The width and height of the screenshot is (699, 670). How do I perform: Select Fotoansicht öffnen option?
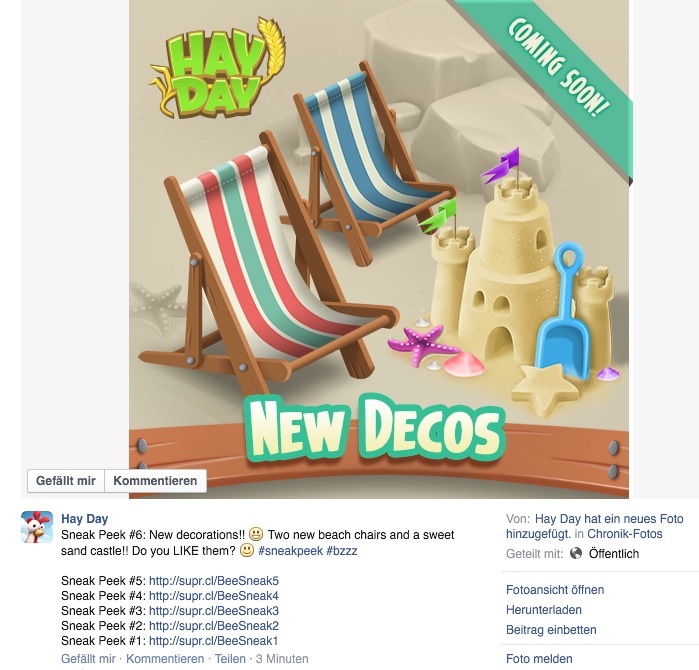[x=555, y=590]
